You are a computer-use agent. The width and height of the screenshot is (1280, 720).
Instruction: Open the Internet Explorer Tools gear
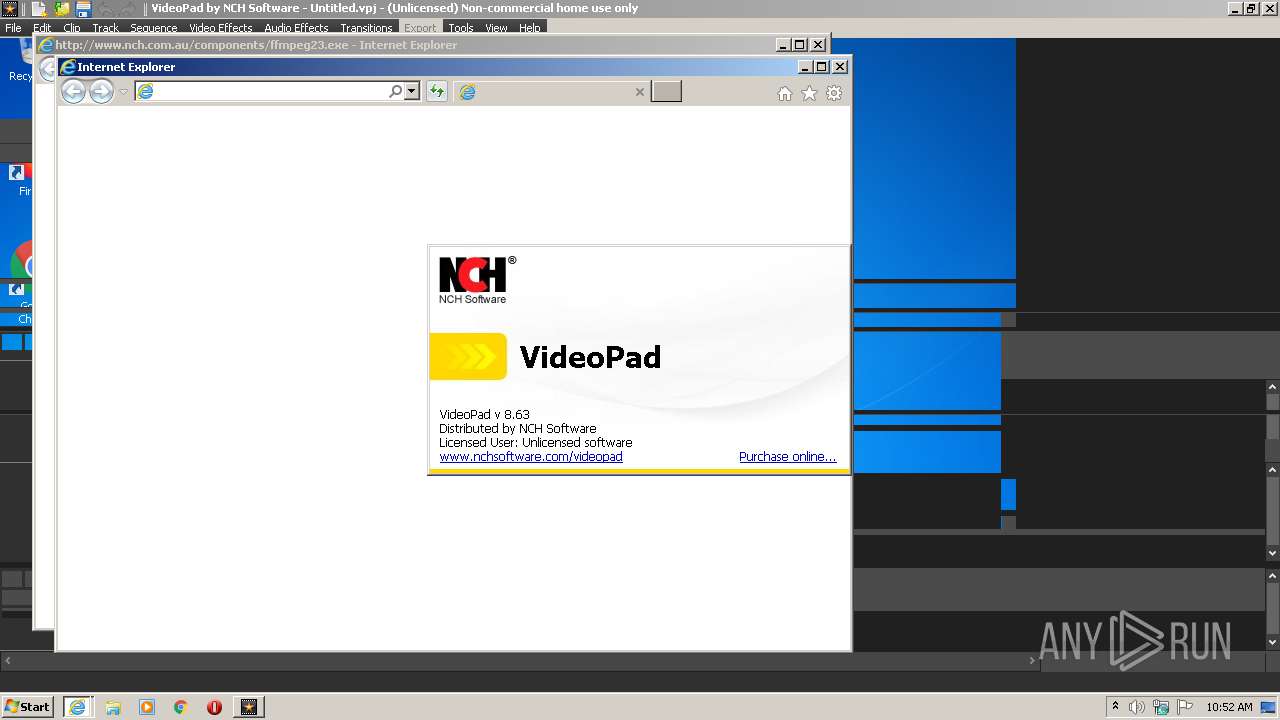pyautogui.click(x=834, y=93)
